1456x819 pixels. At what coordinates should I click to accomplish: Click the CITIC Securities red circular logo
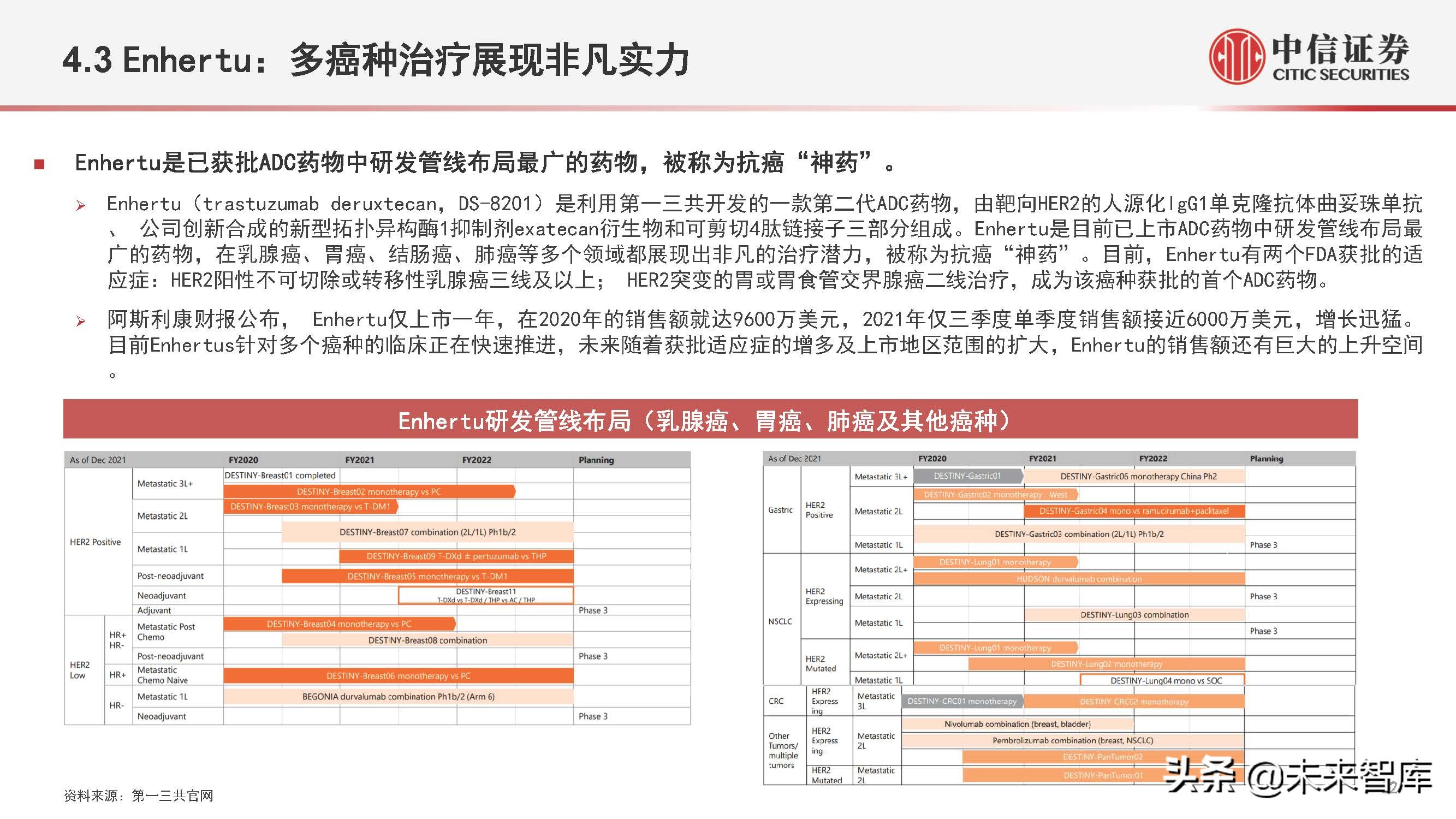pyautogui.click(x=1237, y=57)
